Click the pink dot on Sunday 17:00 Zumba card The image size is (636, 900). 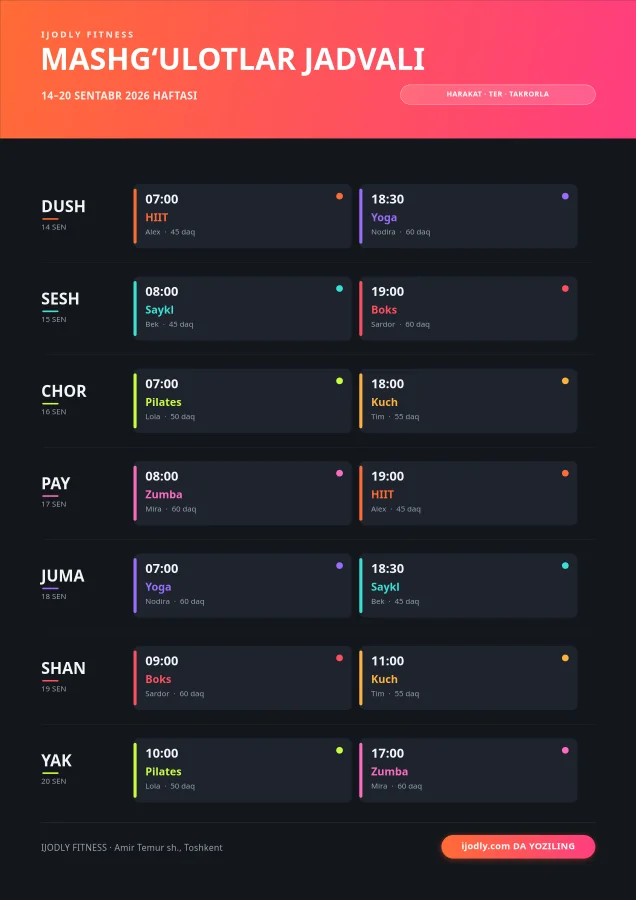click(565, 750)
